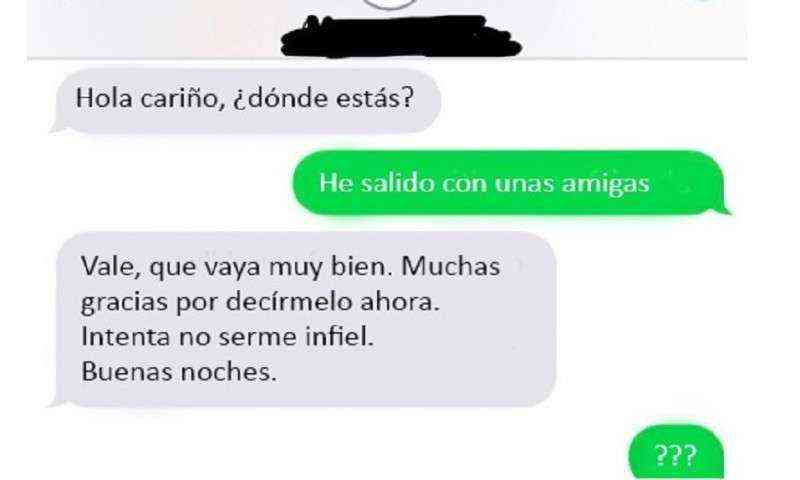Click the word 'Muchas' in gray bubble

[x=451, y=267]
